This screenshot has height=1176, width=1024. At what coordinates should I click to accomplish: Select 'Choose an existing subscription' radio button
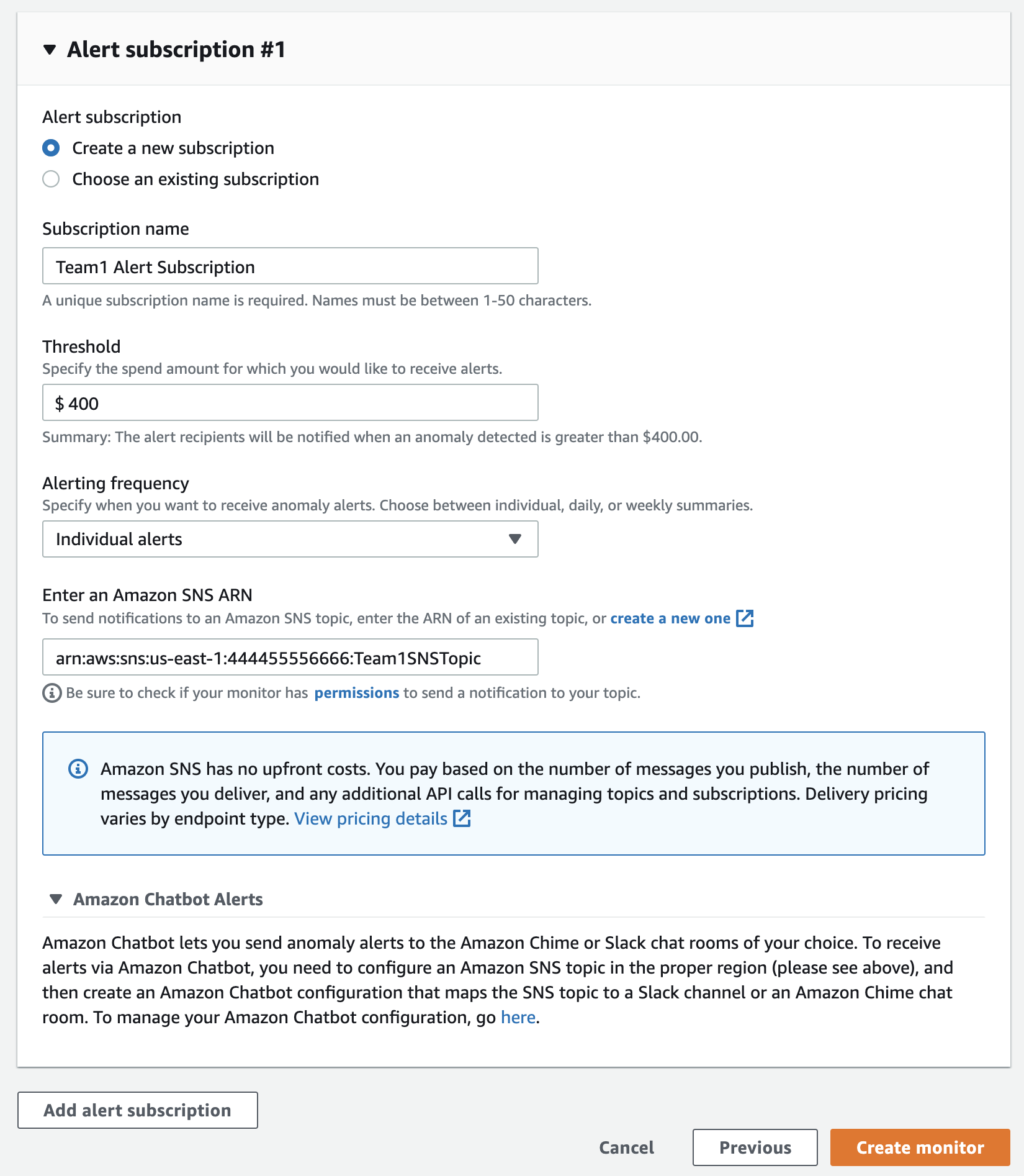pos(51,179)
